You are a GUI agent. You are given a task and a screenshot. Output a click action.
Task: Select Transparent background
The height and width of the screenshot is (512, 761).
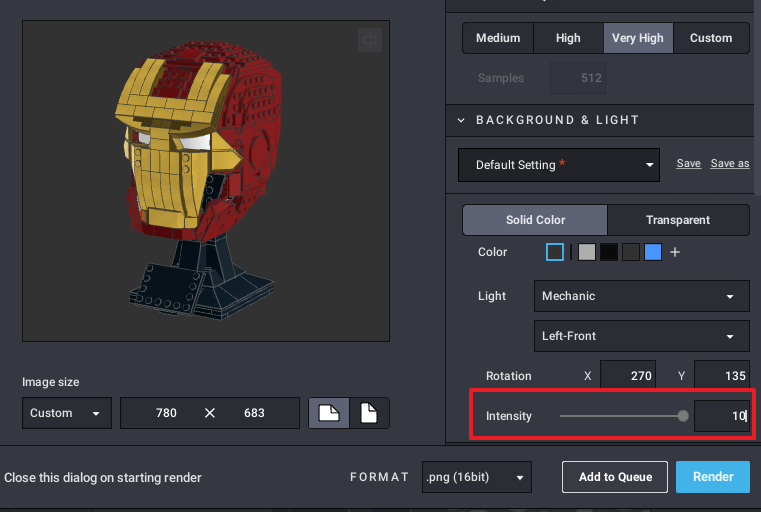click(678, 220)
